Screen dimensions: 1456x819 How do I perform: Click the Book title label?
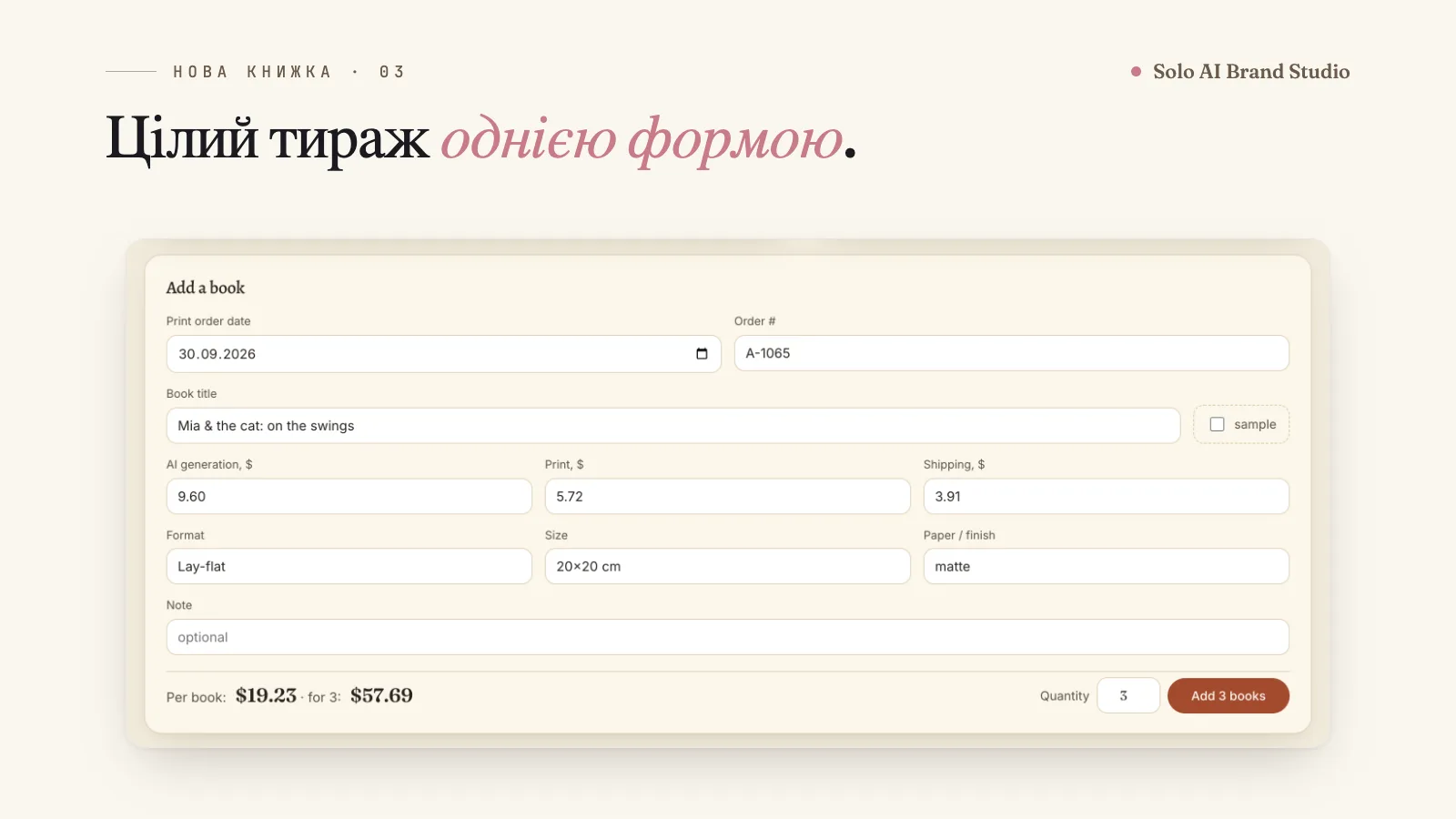pos(192,394)
